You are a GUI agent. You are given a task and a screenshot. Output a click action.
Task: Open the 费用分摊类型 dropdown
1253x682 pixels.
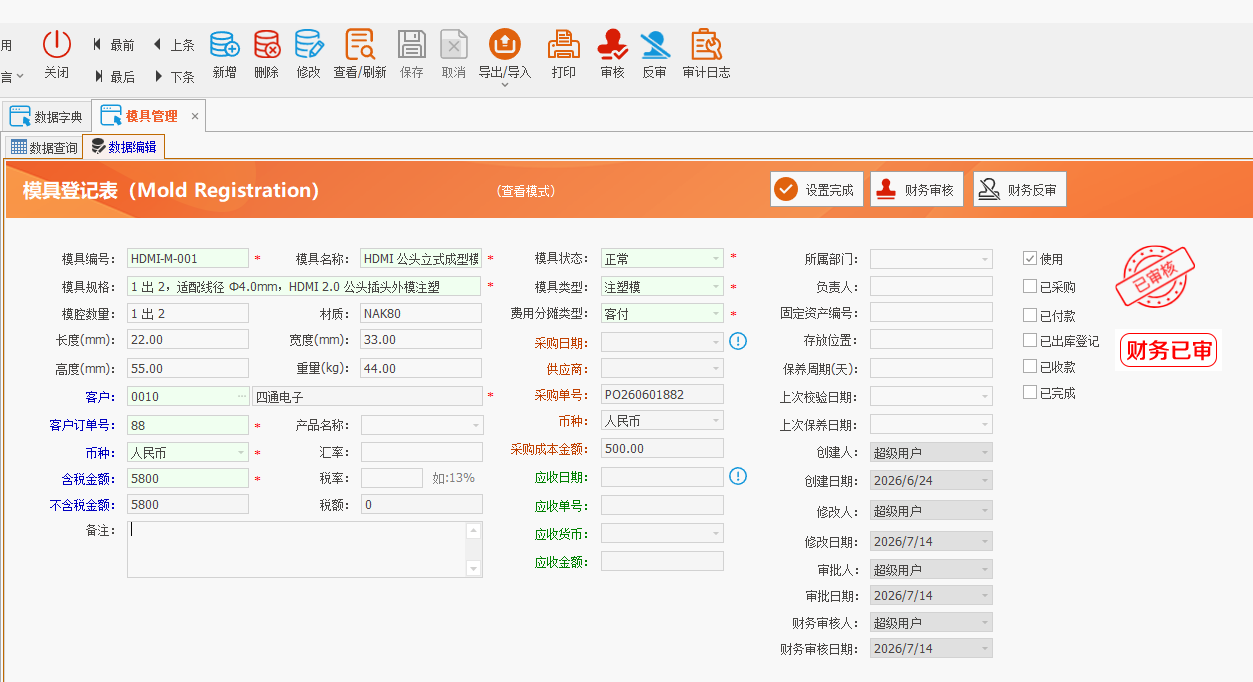716,314
